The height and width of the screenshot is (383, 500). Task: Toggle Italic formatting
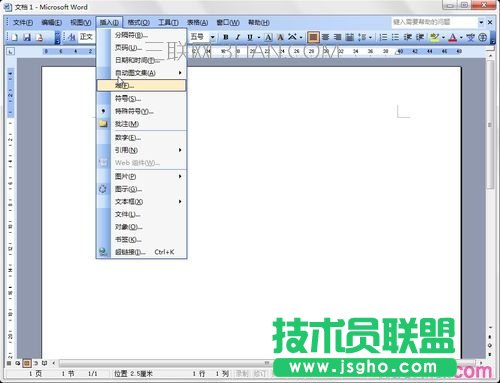[238, 37]
